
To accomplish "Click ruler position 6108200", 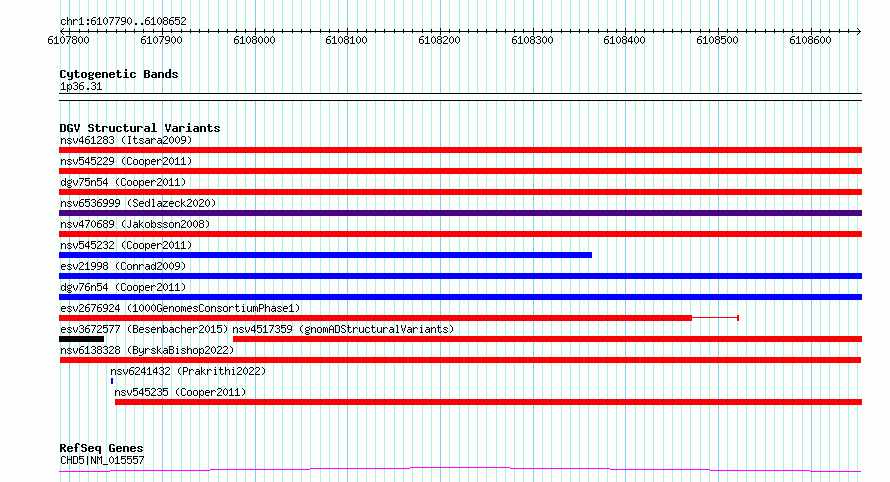I will pos(439,40).
